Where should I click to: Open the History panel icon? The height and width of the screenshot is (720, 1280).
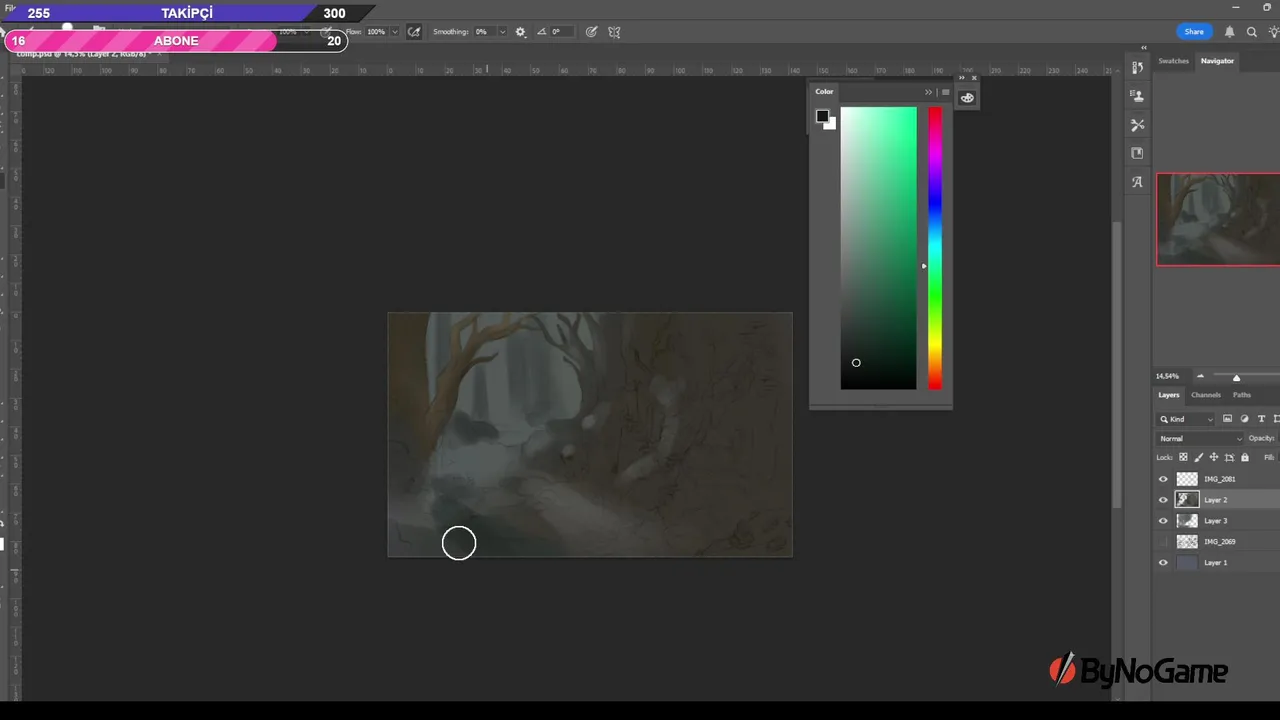(x=1137, y=68)
